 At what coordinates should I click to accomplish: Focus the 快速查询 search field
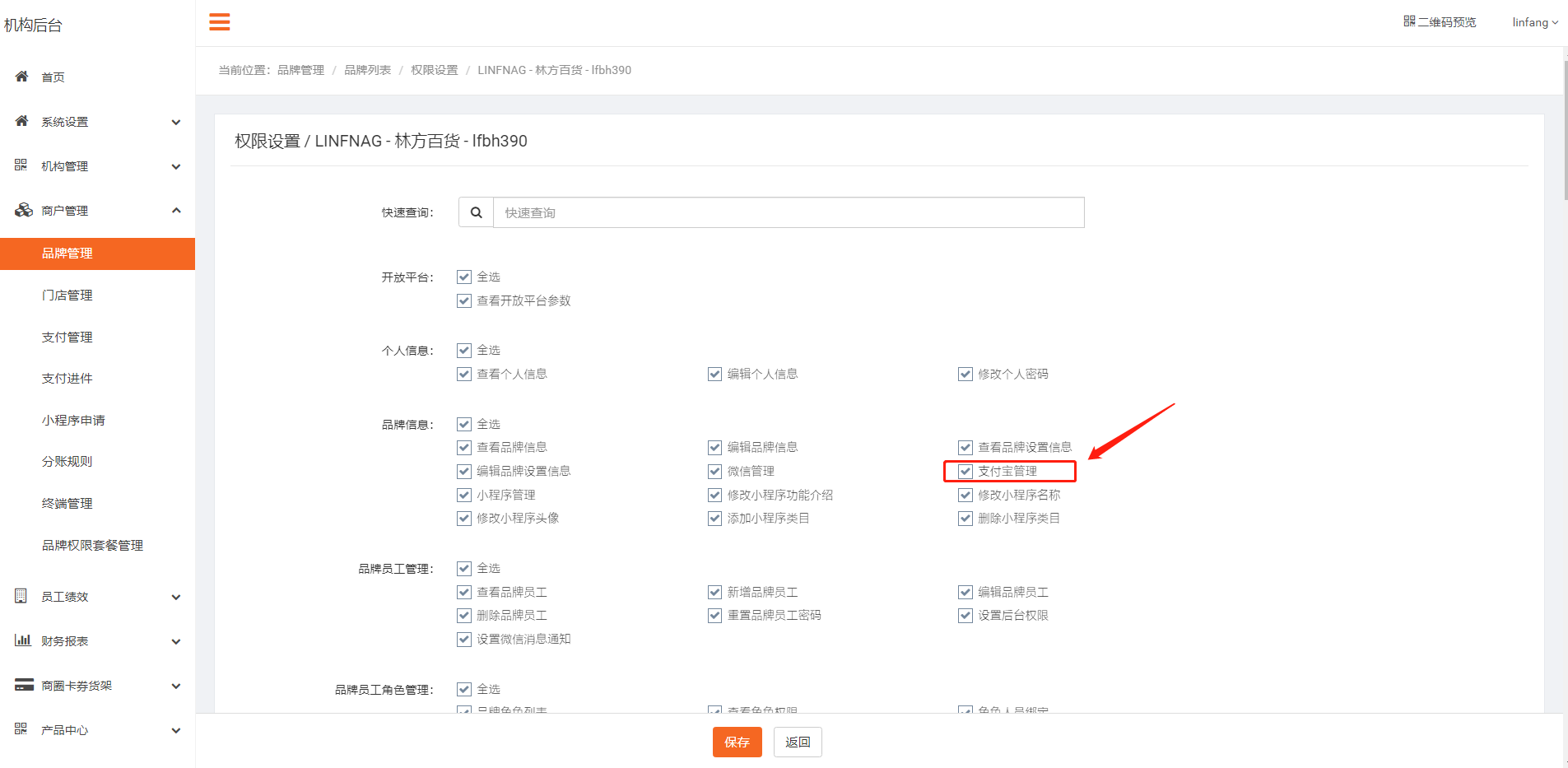789,212
